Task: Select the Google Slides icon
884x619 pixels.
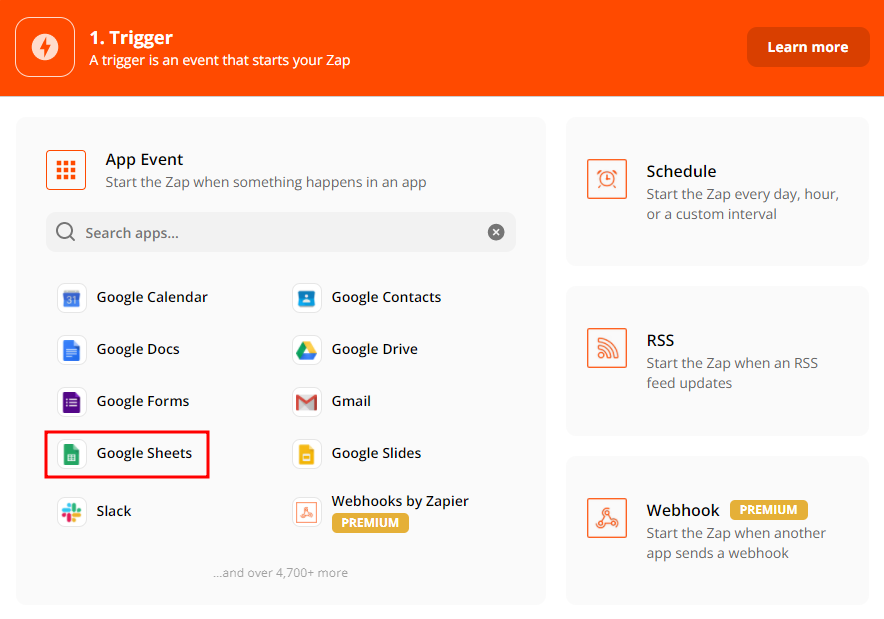Action: click(x=306, y=454)
